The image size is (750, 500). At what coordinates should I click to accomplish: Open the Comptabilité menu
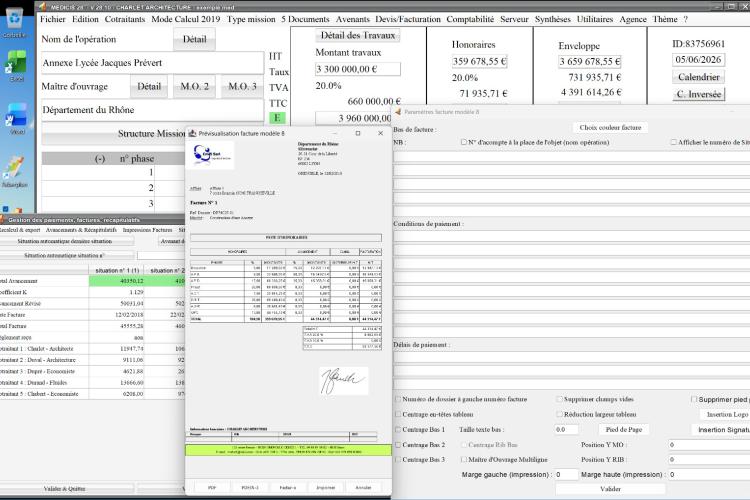(470, 20)
